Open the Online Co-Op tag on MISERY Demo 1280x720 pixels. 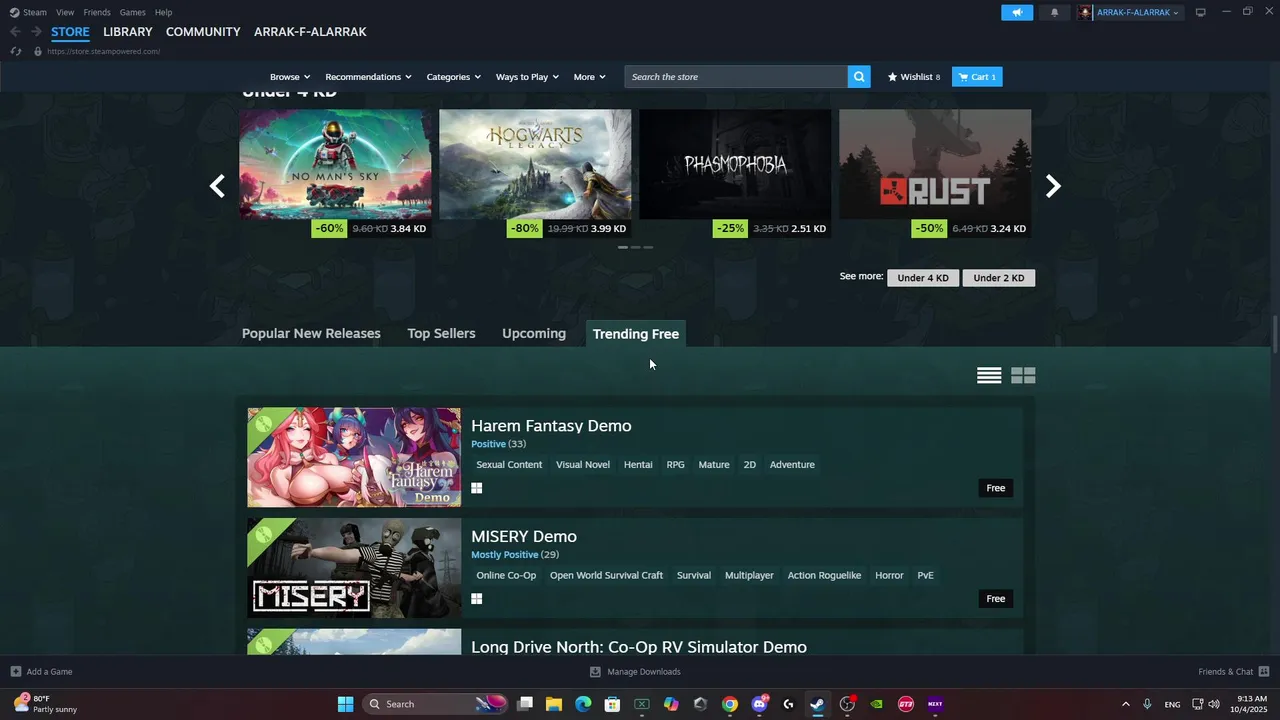[506, 576]
